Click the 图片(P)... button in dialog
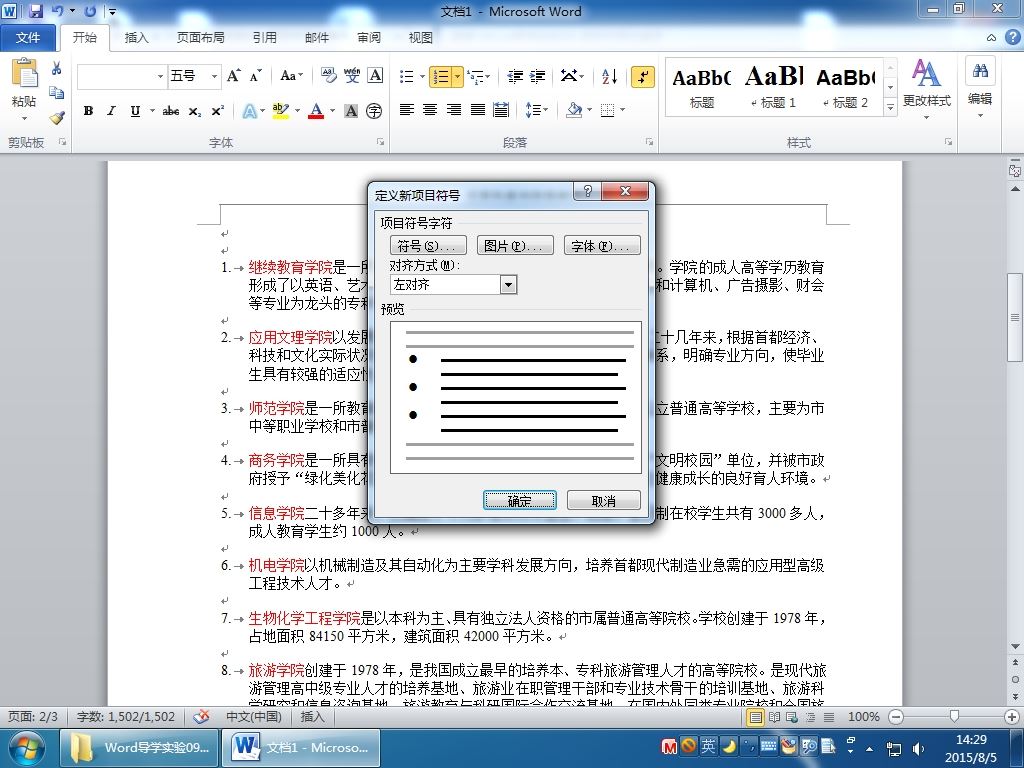Screen dimensions: 1024x768 click(515, 246)
